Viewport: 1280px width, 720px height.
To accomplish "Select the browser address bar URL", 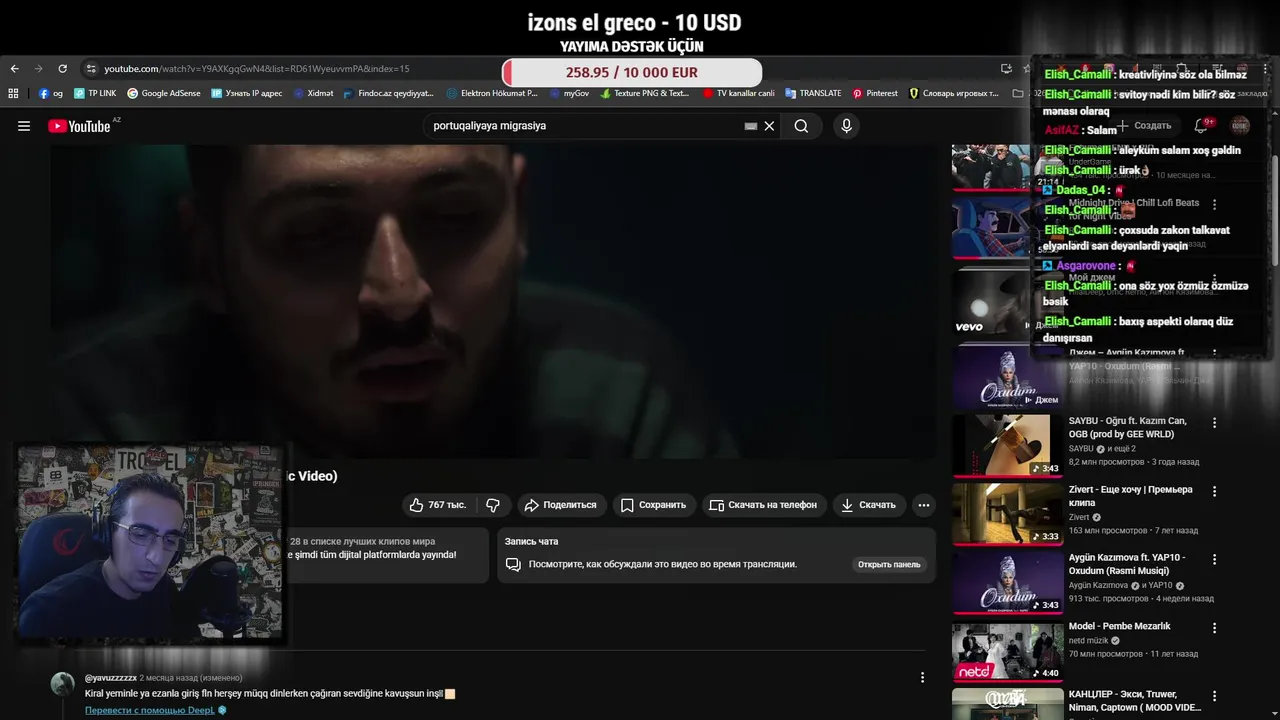I will tap(257, 69).
